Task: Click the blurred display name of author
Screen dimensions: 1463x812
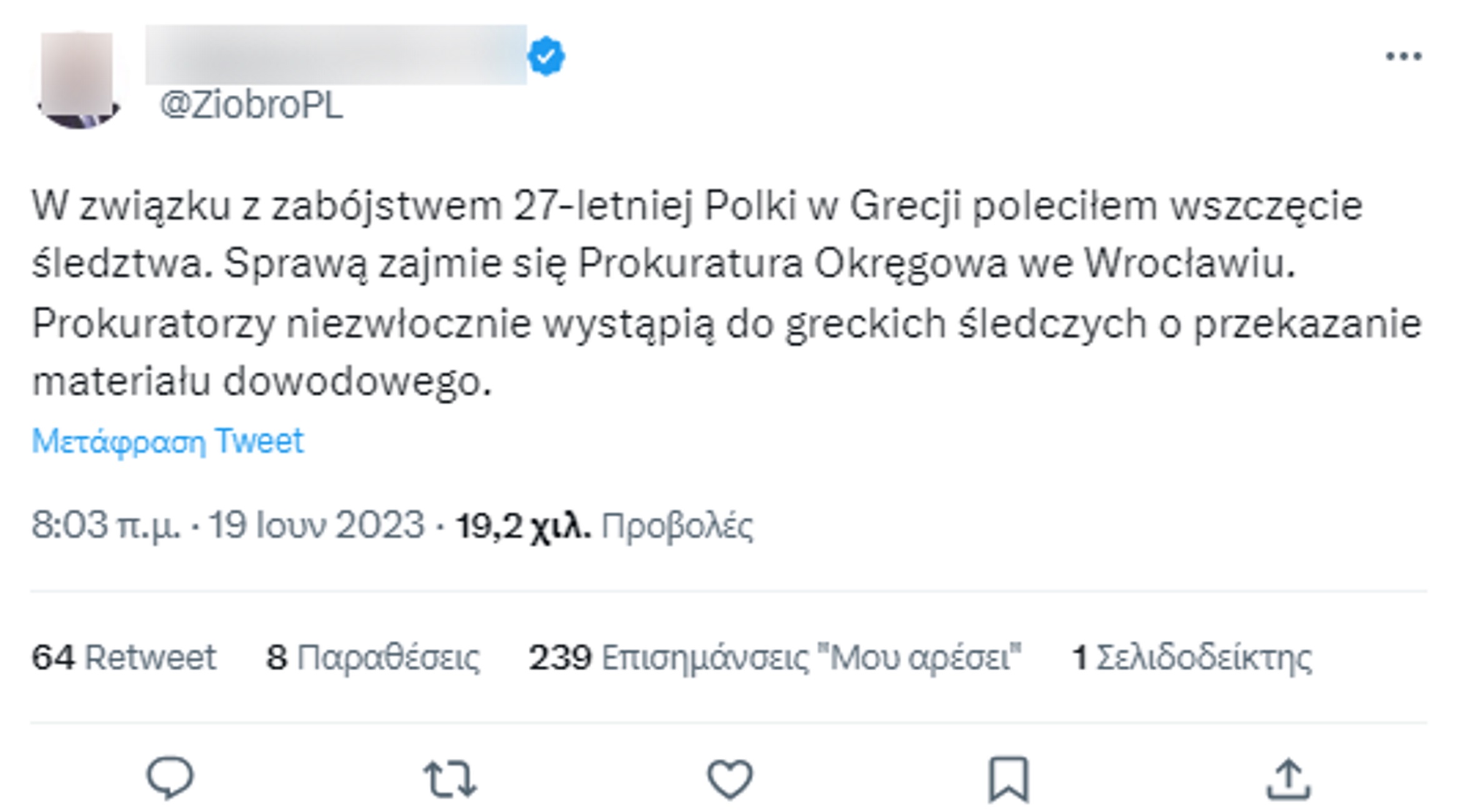Action: 336,55
